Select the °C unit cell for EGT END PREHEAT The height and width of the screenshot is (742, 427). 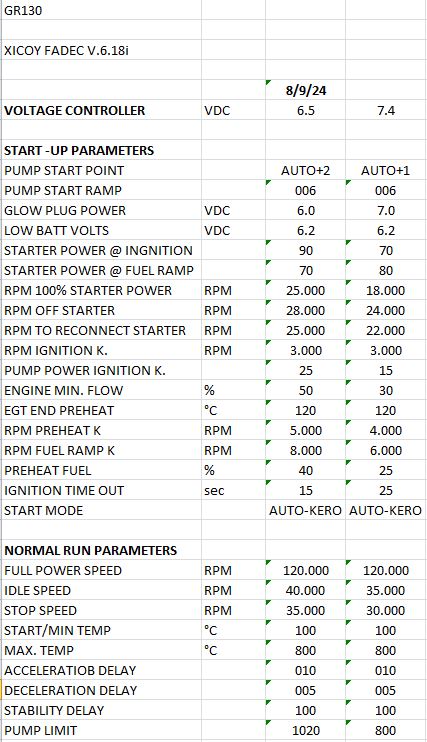pyautogui.click(x=233, y=410)
